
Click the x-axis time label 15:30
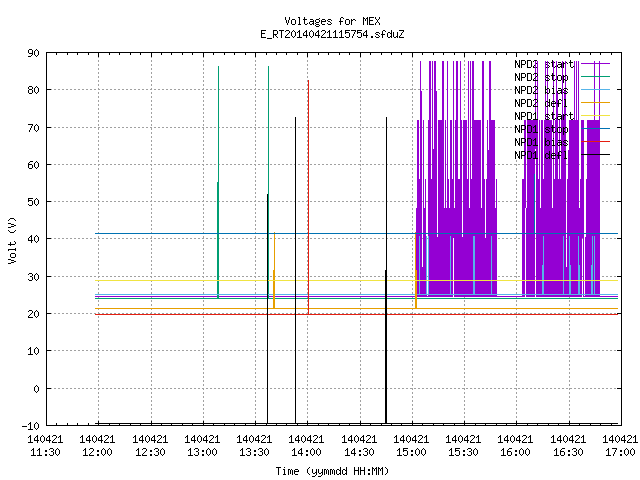coord(463,453)
